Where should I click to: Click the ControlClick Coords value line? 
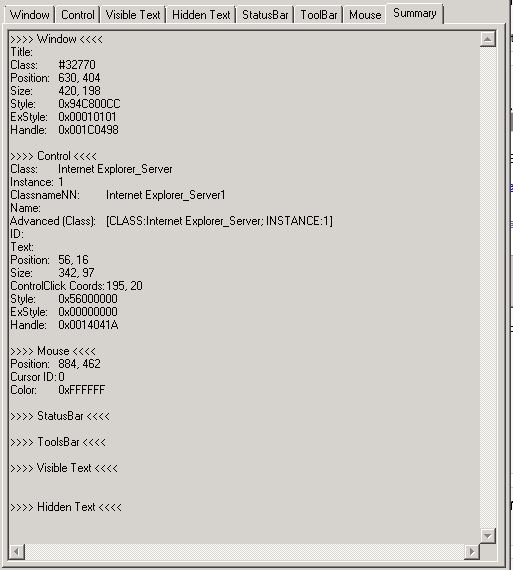[x=76, y=286]
